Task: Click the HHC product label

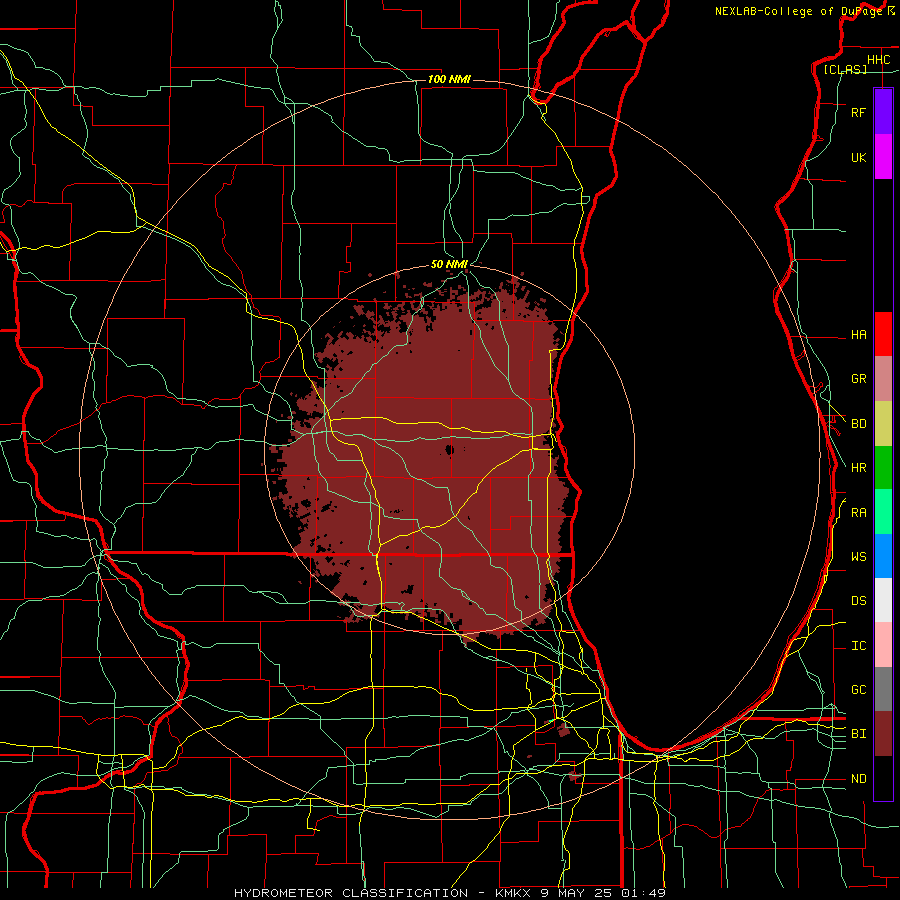Action: point(878,60)
